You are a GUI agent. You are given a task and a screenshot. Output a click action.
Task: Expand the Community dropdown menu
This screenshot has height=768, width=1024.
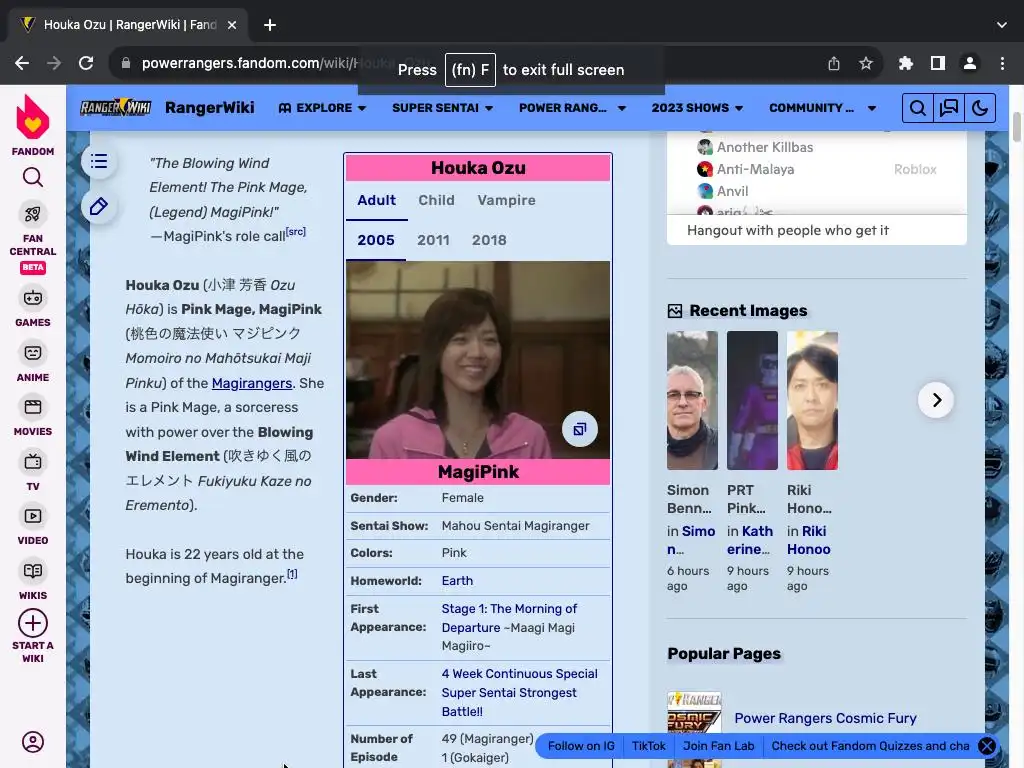(822, 108)
